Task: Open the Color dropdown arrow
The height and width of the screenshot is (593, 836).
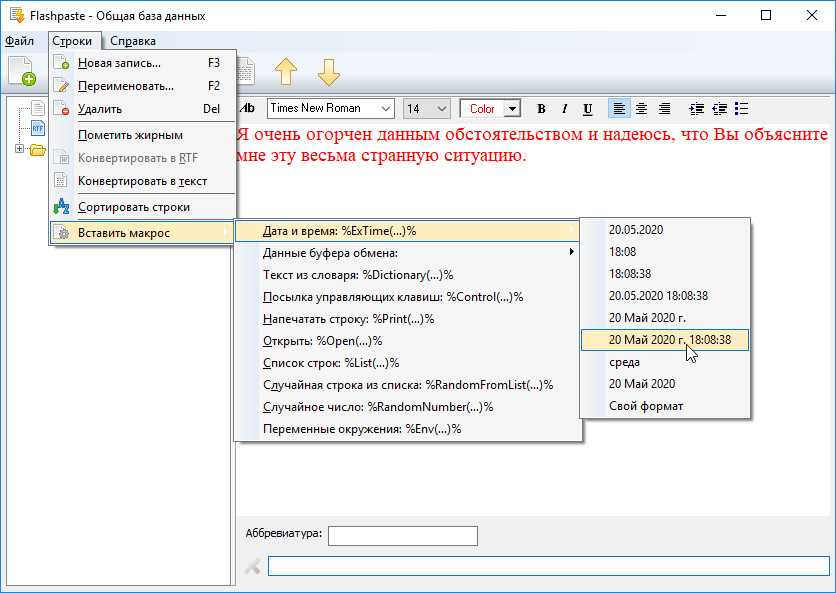Action: click(512, 109)
